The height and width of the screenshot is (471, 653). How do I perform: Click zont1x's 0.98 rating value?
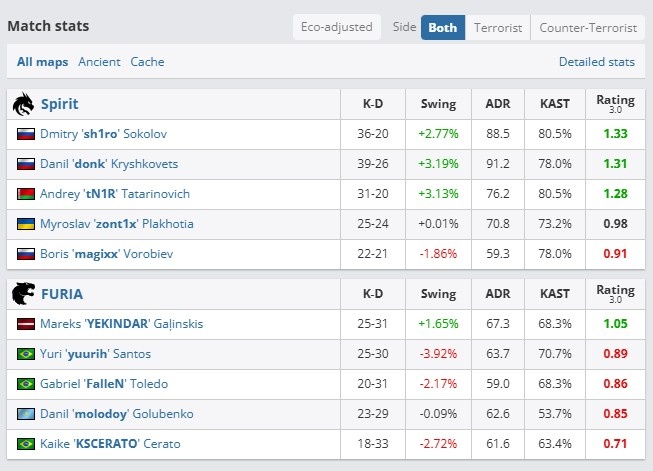[616, 224]
